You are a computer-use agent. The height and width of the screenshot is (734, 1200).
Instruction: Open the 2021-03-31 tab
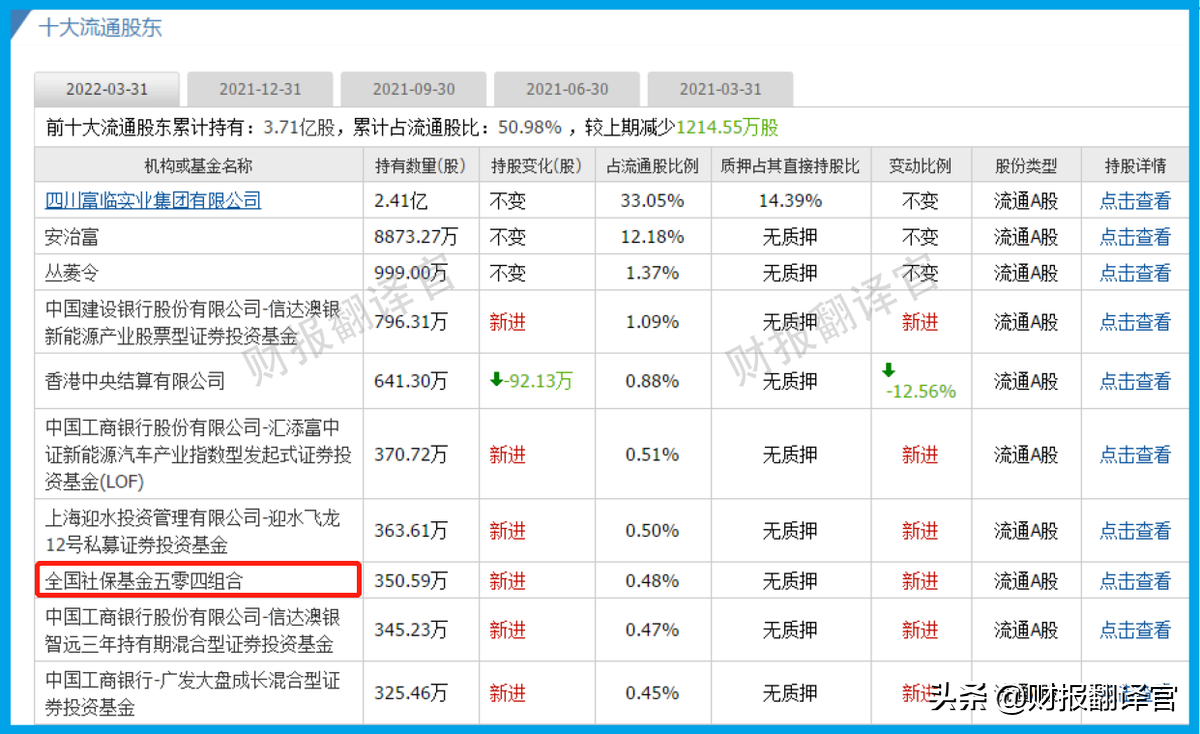click(720, 89)
